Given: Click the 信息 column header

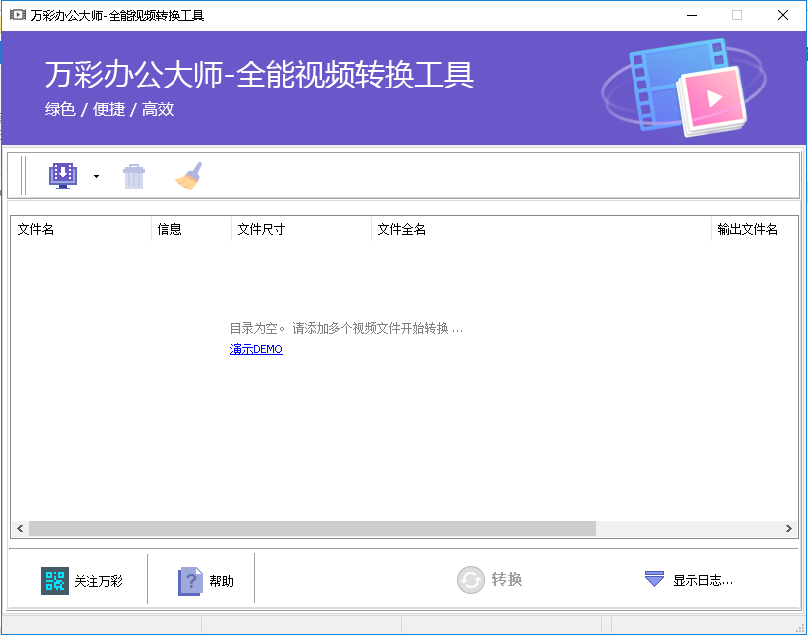Looking at the screenshot, I should coord(170,229).
